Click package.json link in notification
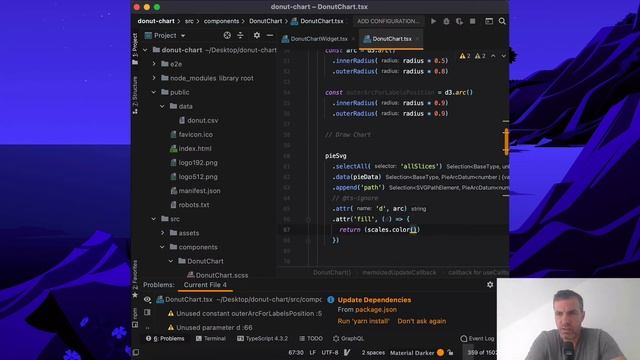Viewport: 640px width, 360px height. (x=376, y=310)
